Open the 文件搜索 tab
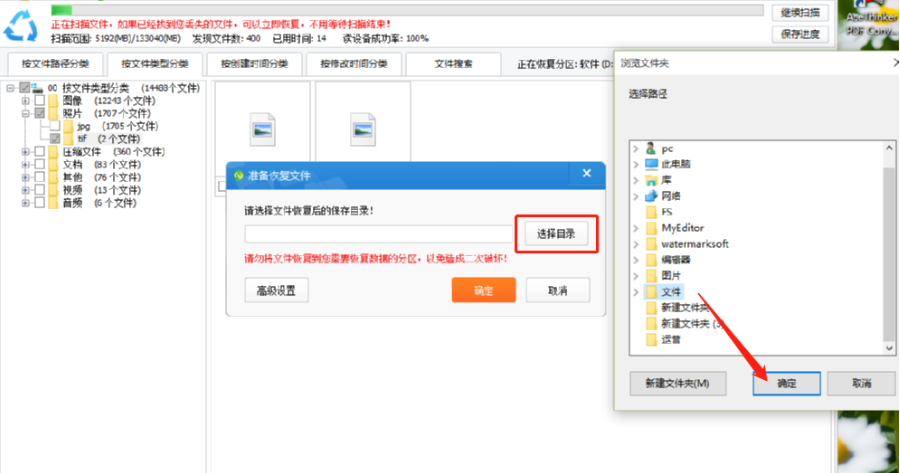Screen dimensions: 900x473 coord(453,64)
